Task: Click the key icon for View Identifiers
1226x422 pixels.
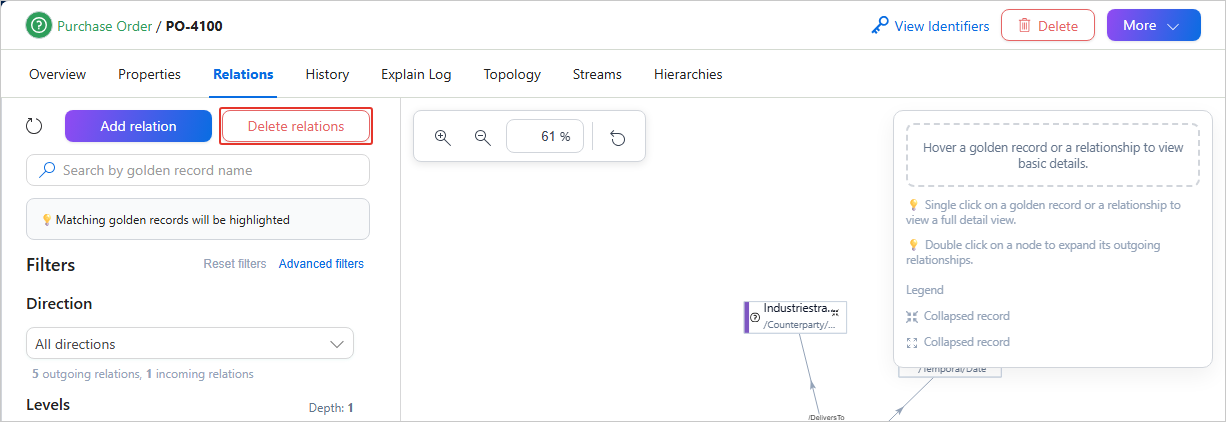Action: pos(880,26)
